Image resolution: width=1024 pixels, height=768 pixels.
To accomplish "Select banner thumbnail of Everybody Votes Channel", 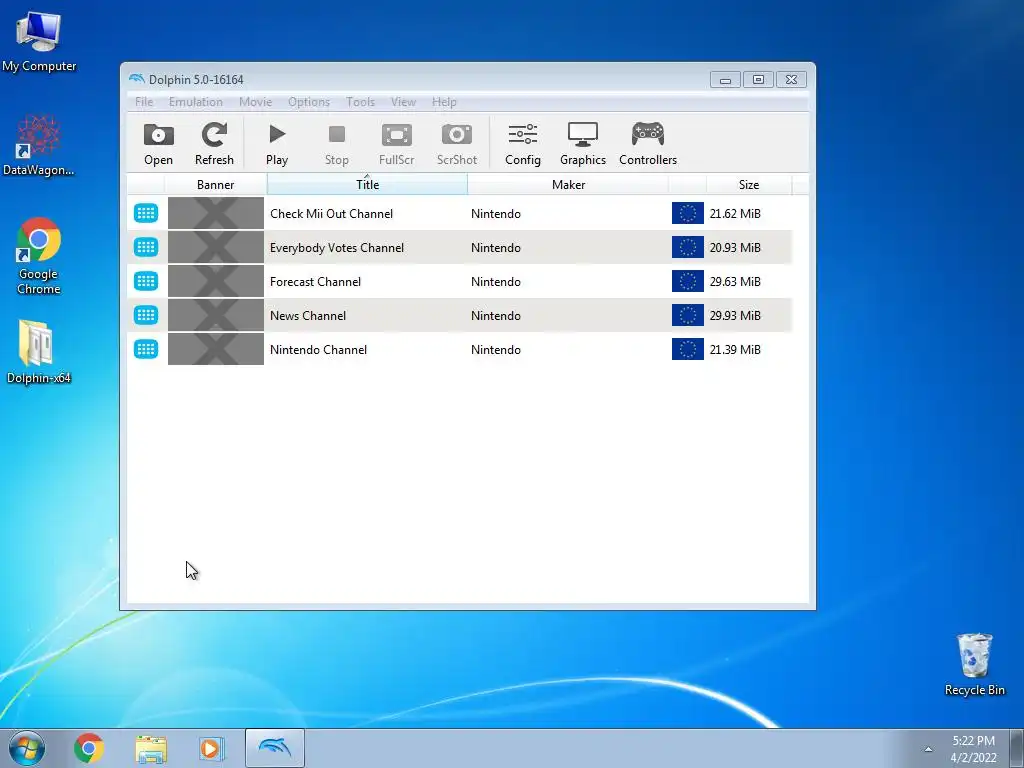I will [216, 247].
